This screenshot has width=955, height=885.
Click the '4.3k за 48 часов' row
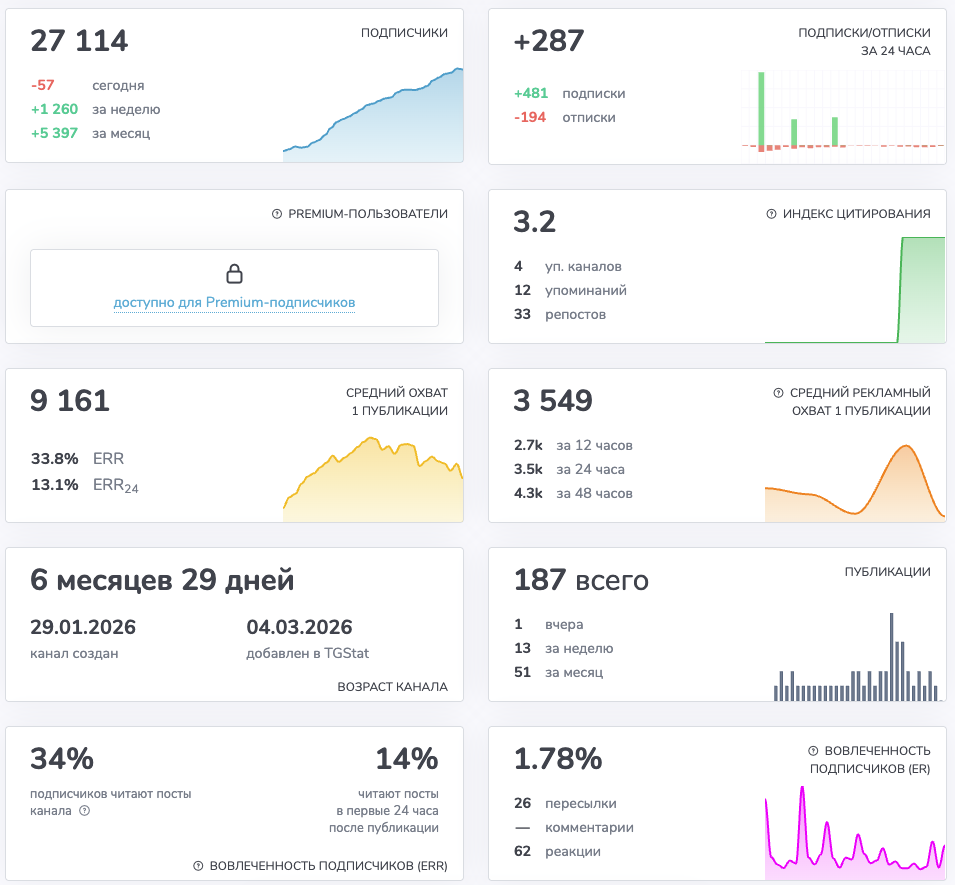(x=573, y=493)
